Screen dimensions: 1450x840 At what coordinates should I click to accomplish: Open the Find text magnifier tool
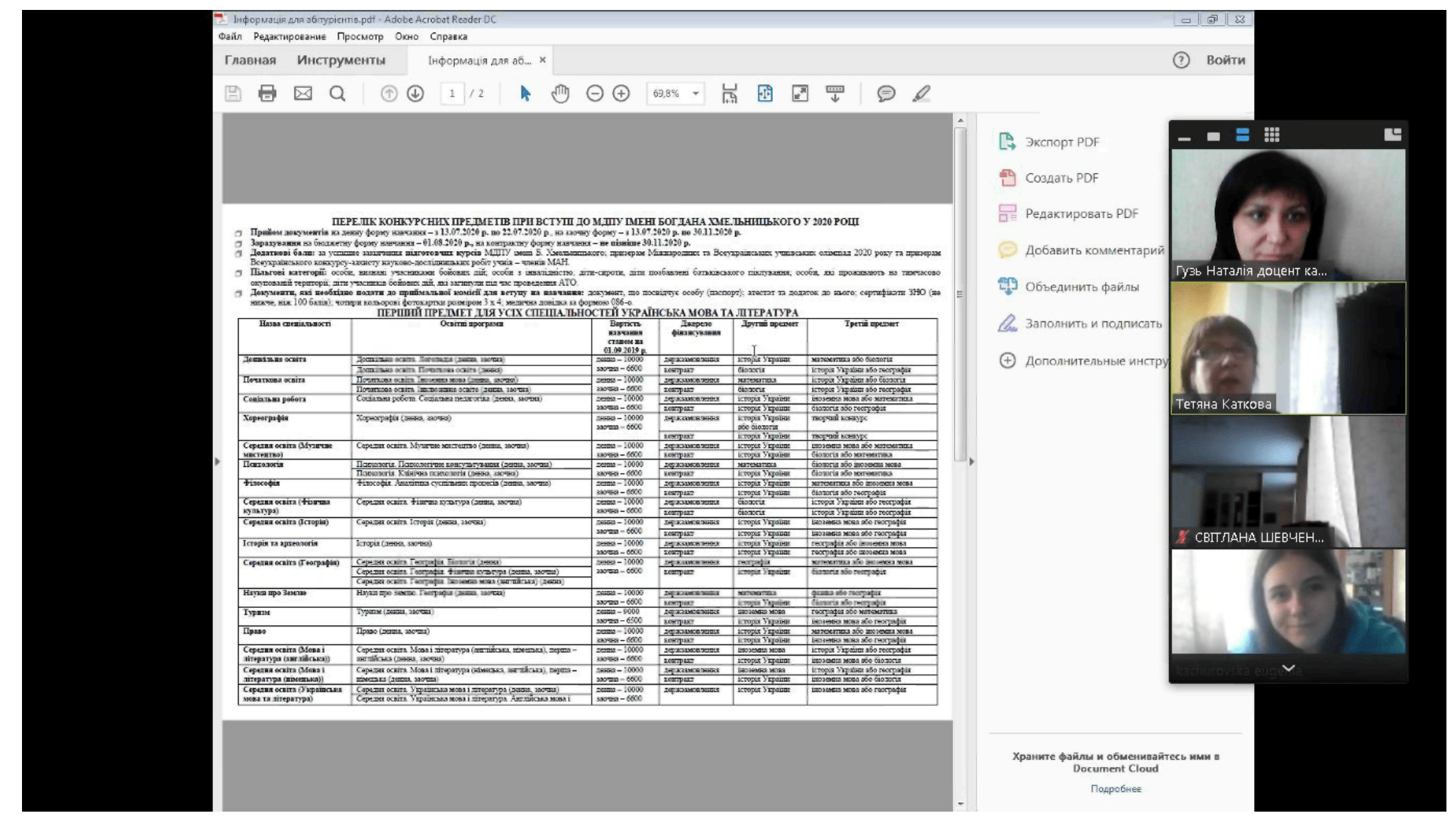[x=338, y=94]
